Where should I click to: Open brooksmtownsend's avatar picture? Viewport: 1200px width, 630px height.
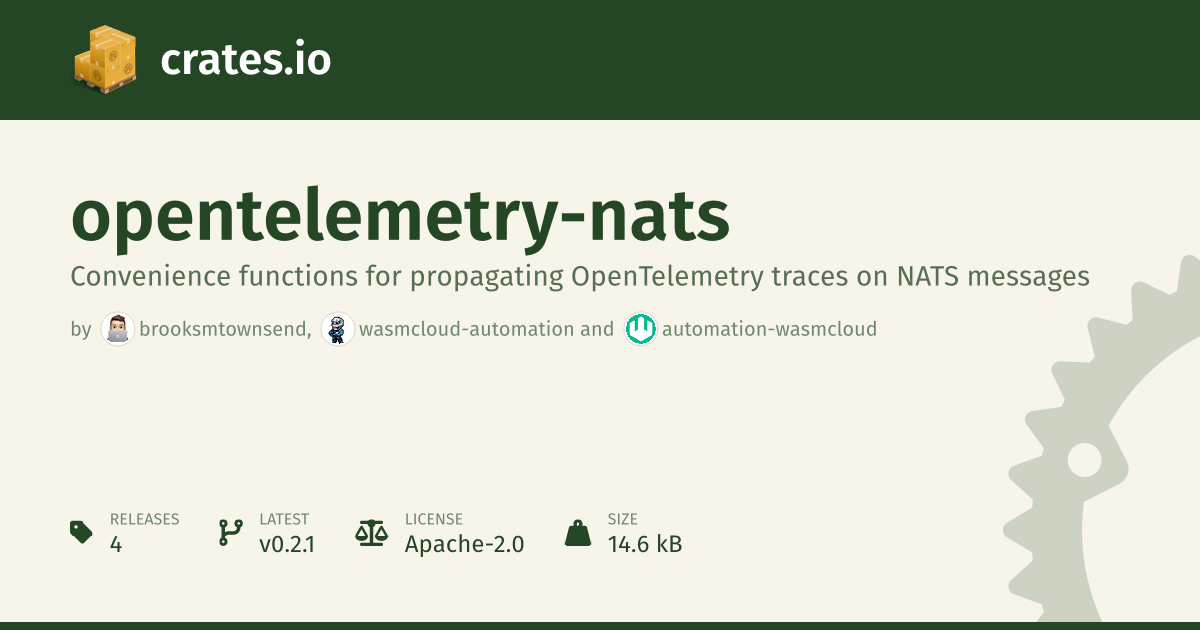click(118, 329)
